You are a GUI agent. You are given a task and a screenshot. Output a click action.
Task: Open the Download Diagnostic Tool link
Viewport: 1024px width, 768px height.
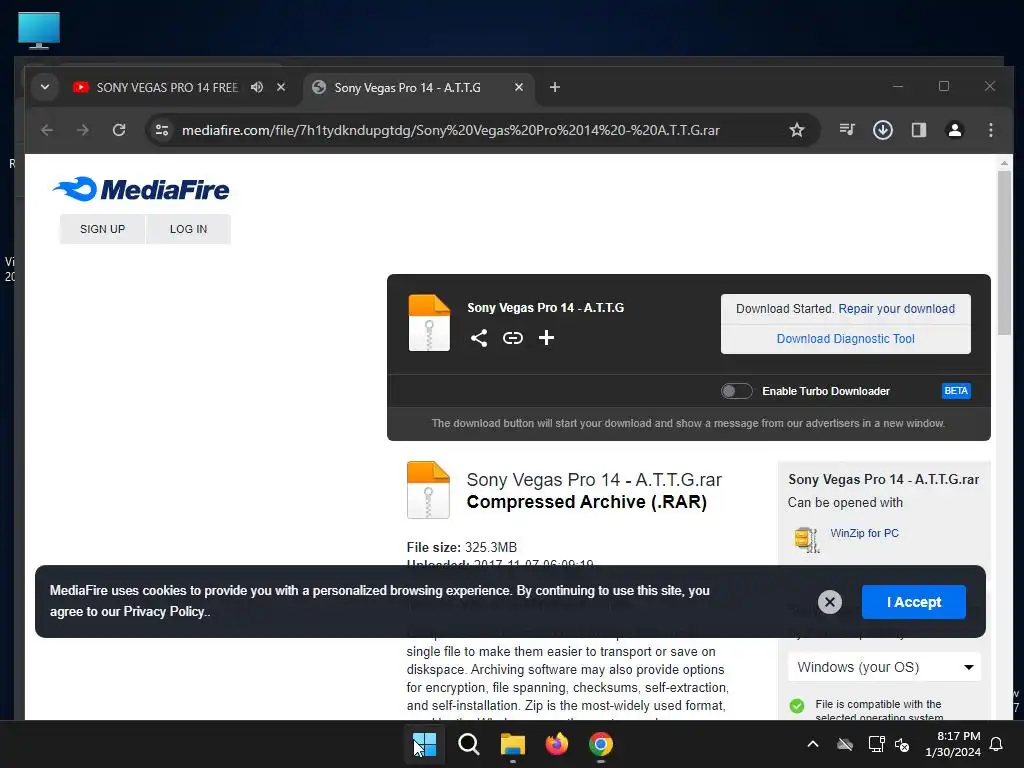coord(845,339)
